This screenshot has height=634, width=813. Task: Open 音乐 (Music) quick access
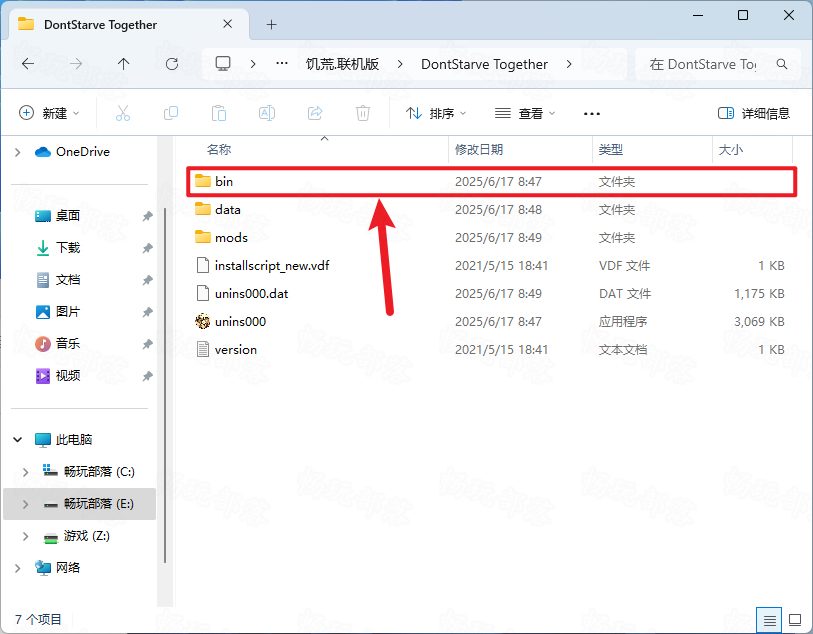58,344
